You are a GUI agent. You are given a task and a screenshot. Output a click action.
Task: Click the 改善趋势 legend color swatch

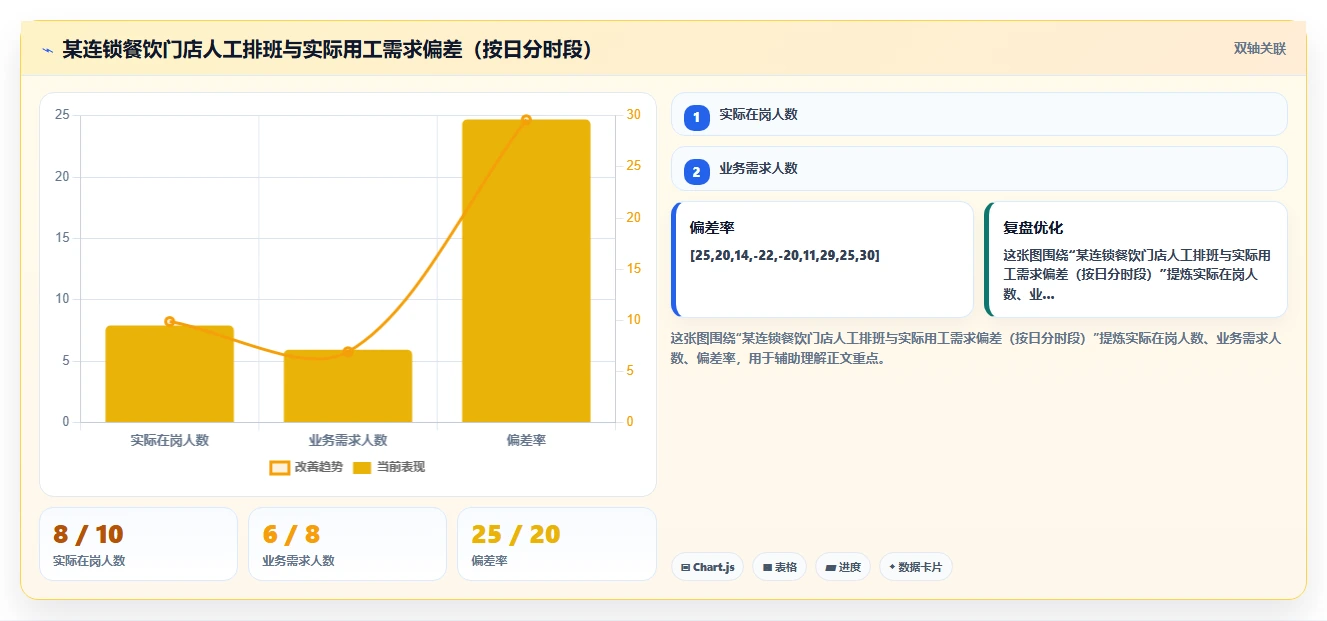280,467
